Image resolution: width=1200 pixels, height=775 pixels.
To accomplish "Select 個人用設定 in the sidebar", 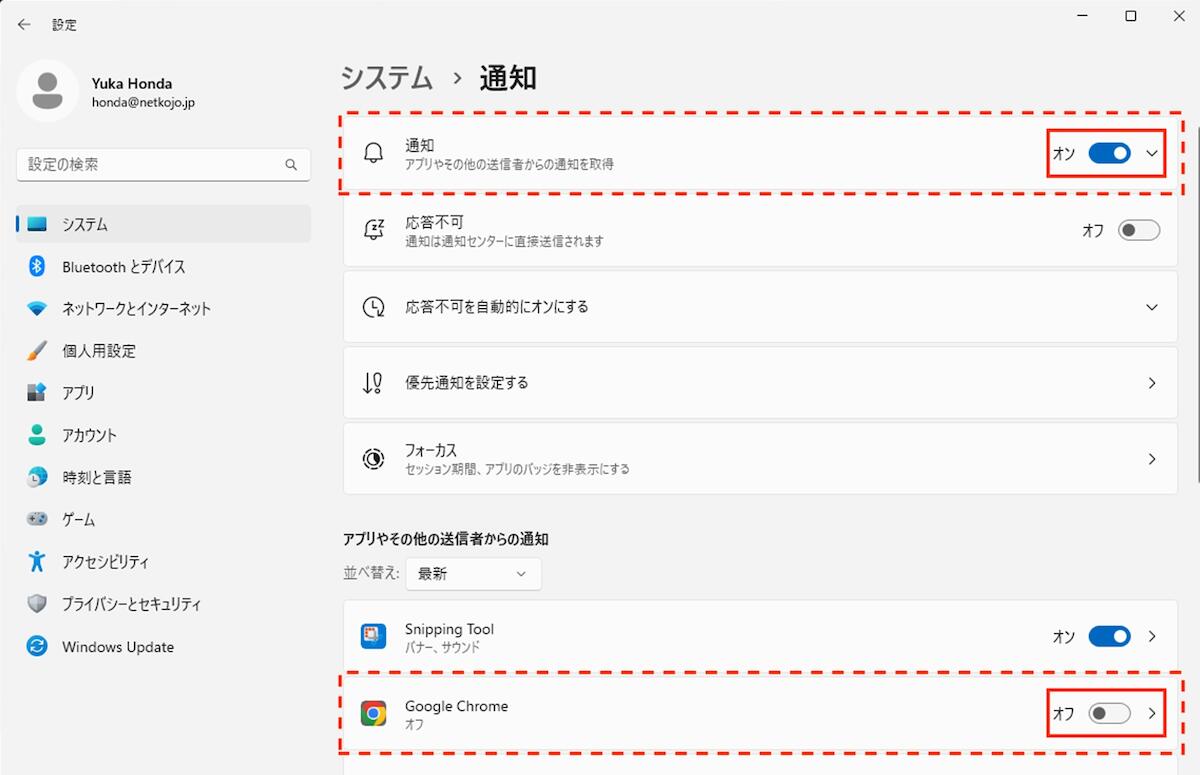I will pos(99,351).
